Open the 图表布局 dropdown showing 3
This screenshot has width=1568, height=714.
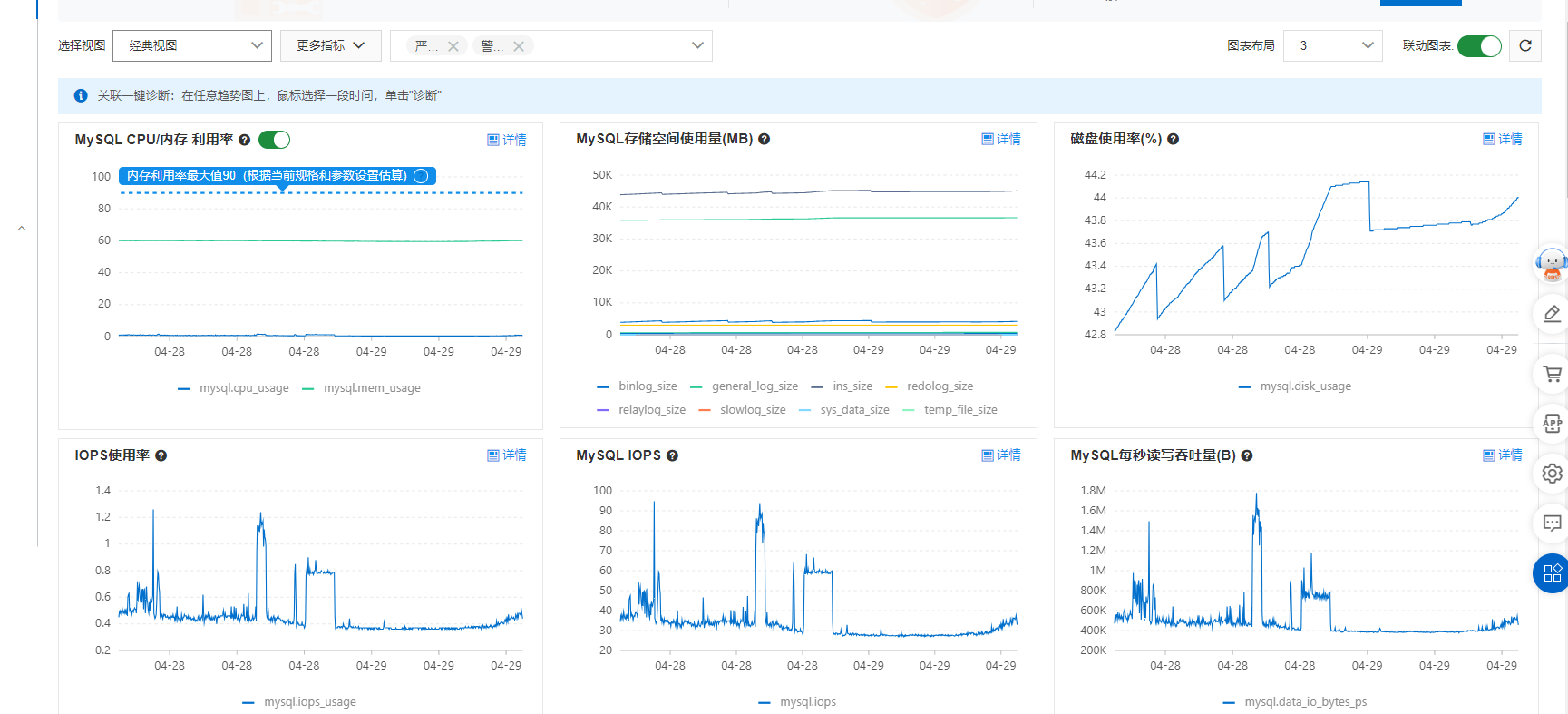pyautogui.click(x=1333, y=45)
